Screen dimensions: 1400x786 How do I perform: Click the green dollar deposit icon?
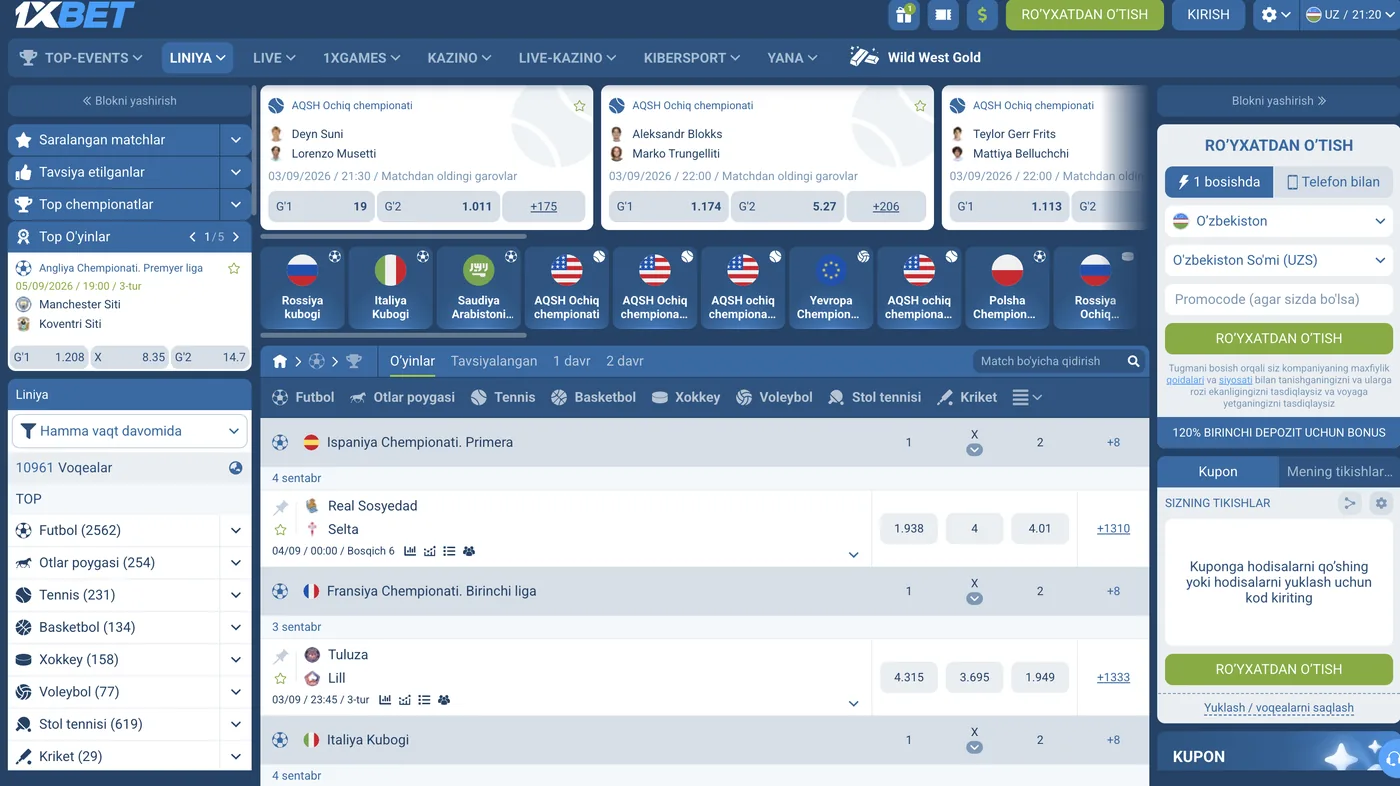[982, 14]
